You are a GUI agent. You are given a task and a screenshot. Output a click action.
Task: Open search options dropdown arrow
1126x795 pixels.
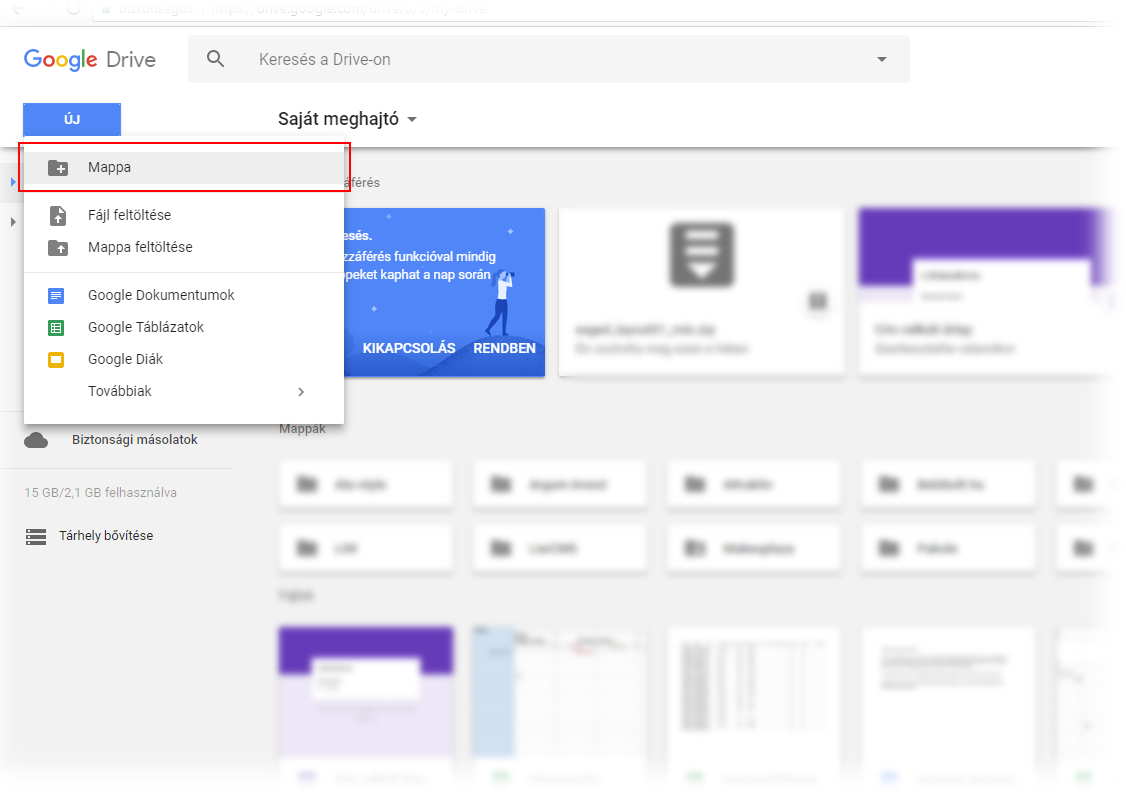pos(881,59)
